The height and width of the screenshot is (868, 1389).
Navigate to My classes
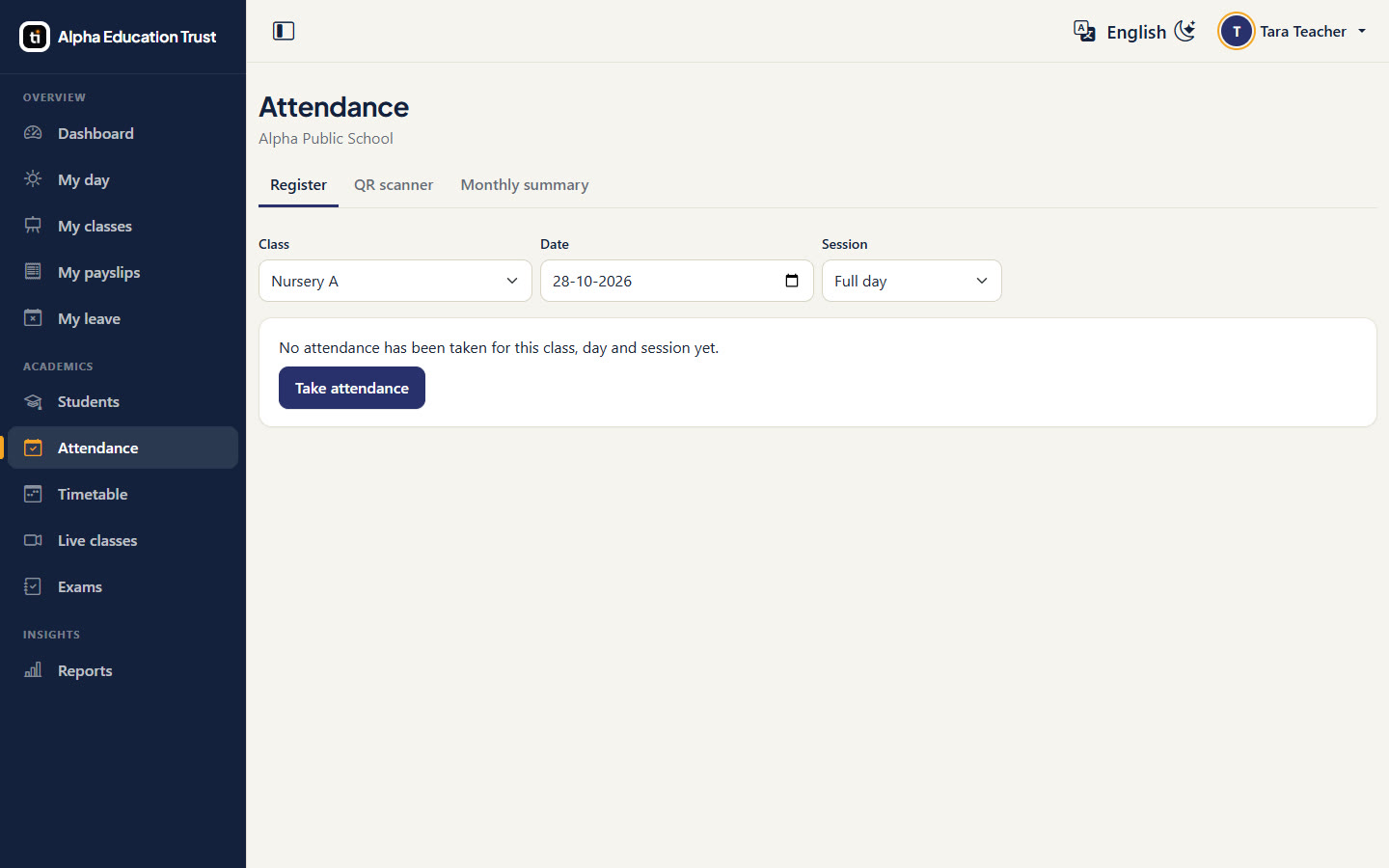[x=123, y=226]
